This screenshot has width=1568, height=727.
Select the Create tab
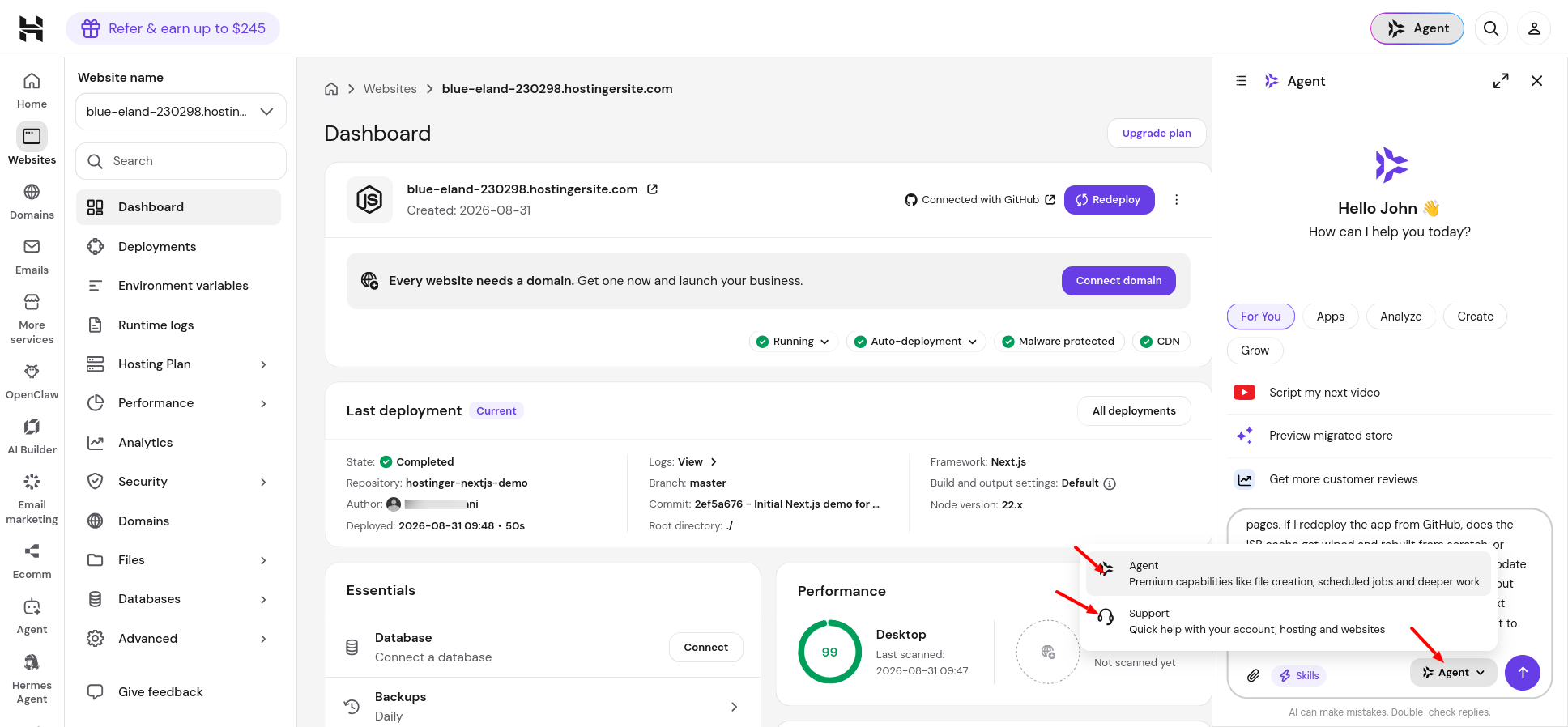[x=1475, y=317]
